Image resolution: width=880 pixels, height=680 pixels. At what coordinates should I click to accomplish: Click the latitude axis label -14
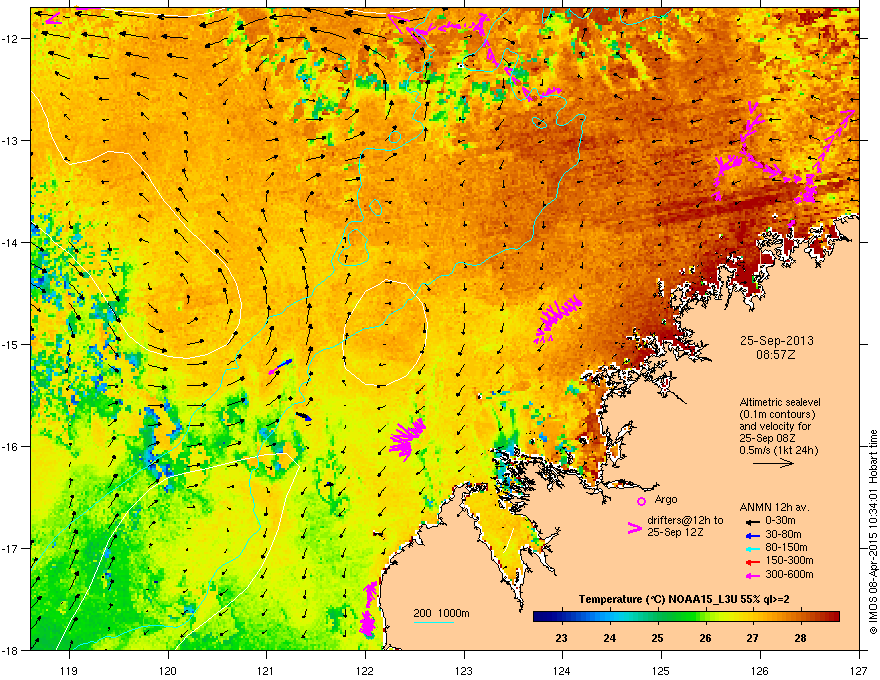(x=10, y=242)
